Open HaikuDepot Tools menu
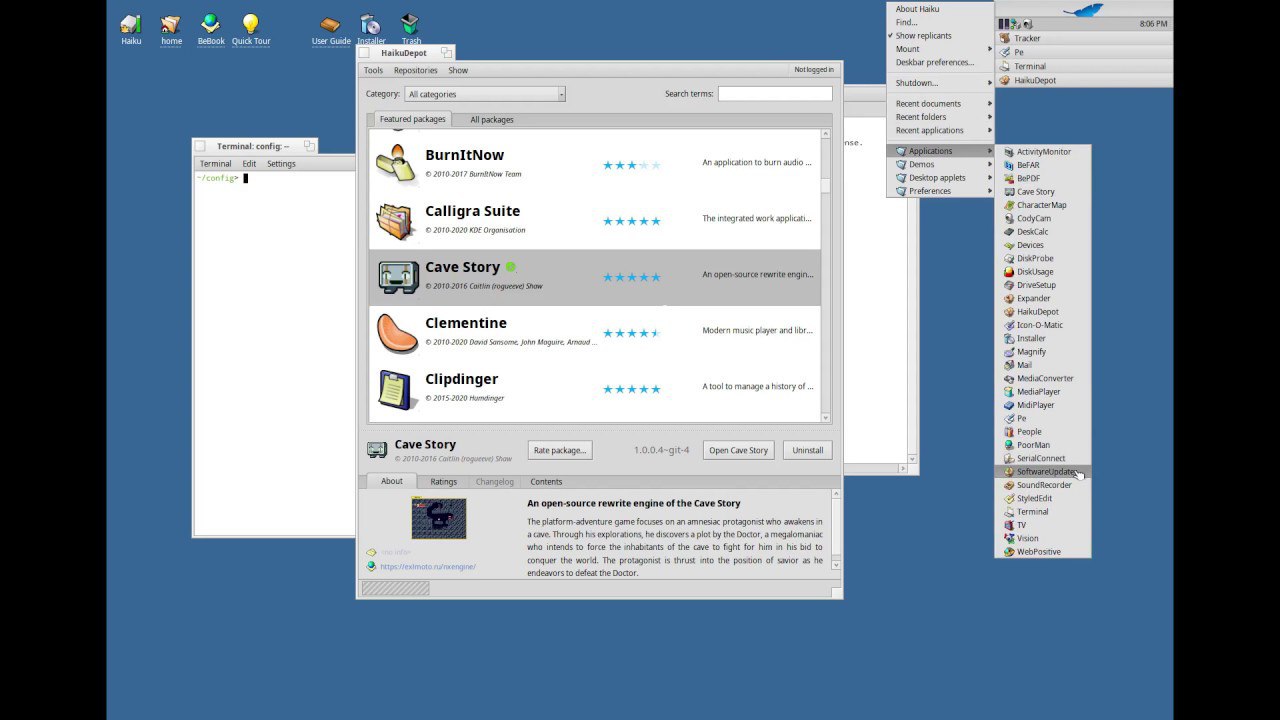This screenshot has height=720, width=1280. click(373, 71)
